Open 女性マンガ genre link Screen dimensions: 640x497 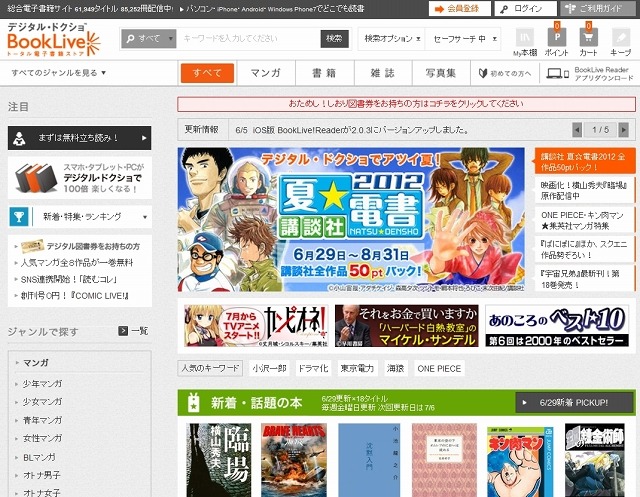tap(42, 438)
